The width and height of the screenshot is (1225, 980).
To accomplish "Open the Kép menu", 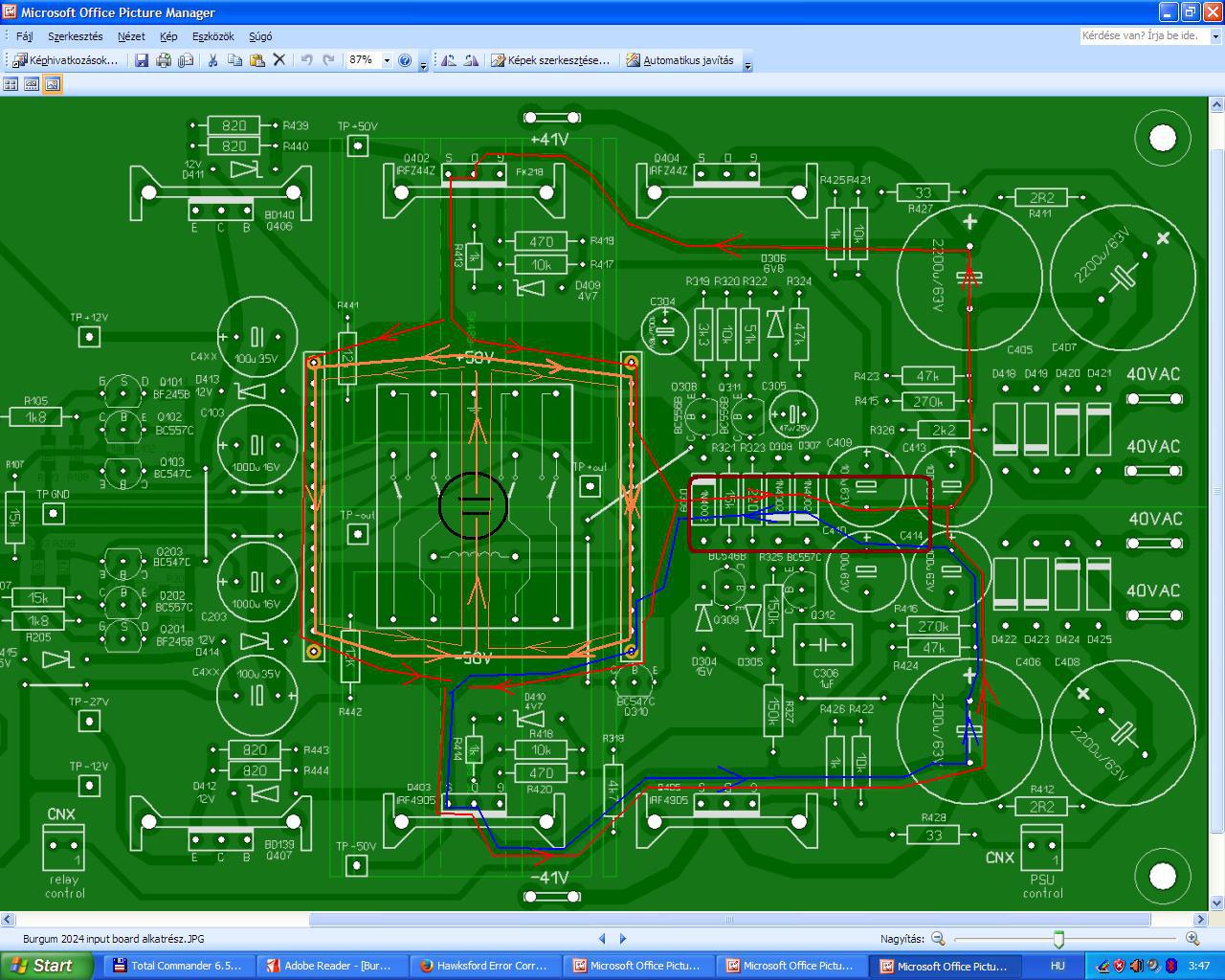I will click(168, 36).
